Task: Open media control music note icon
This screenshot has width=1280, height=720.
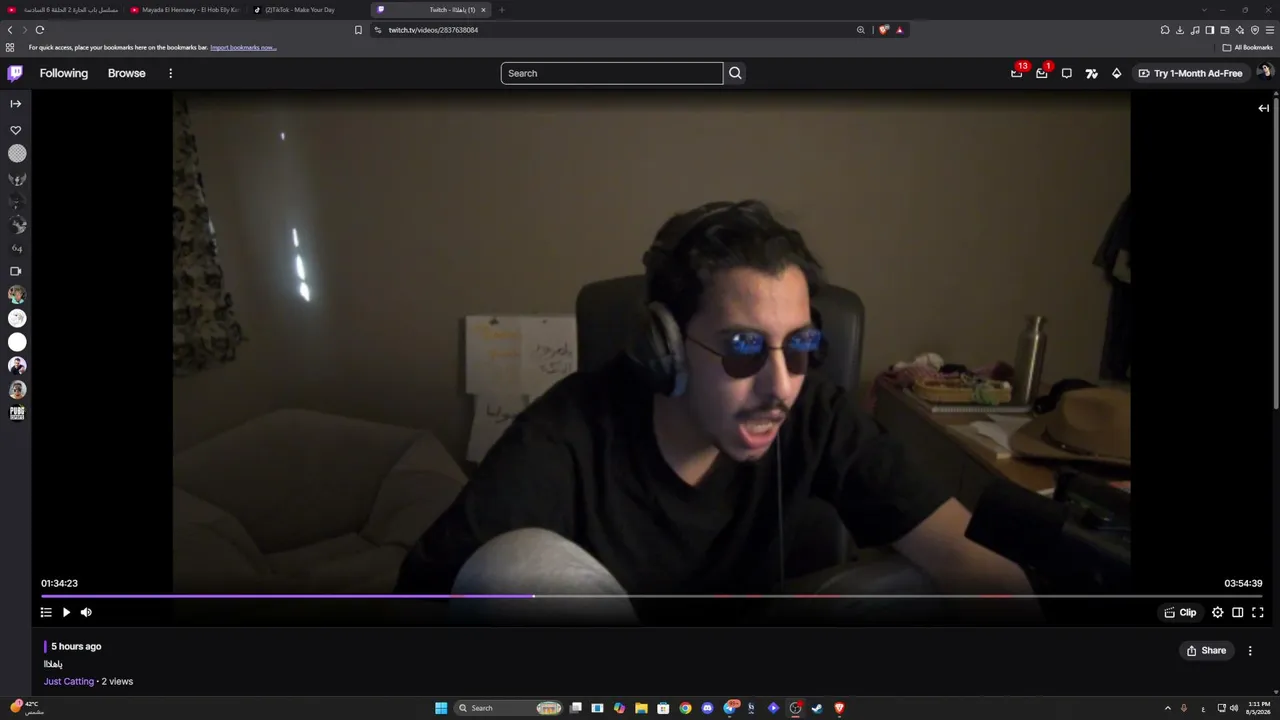Action: click(x=1195, y=30)
